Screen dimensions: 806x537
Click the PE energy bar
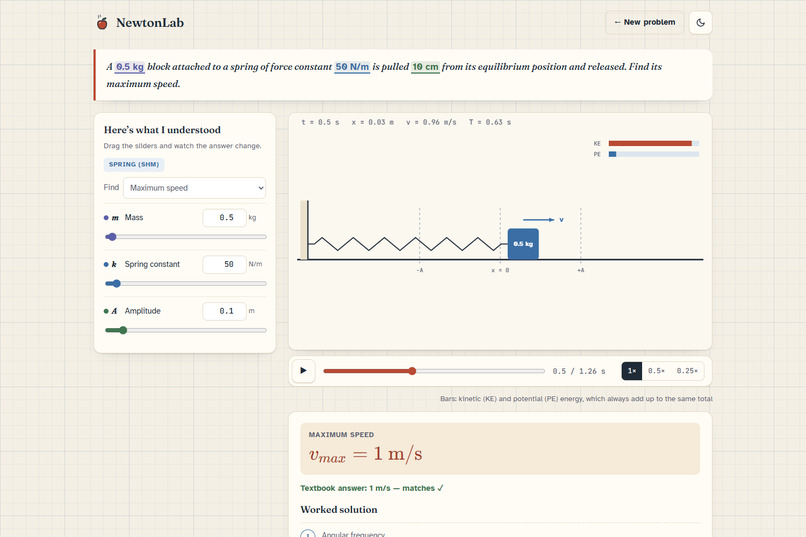click(x=653, y=154)
